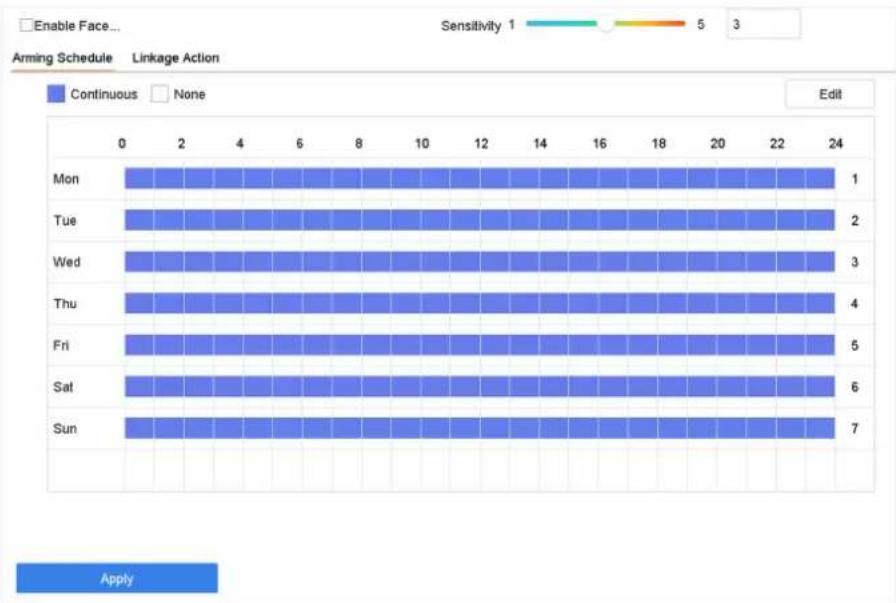The height and width of the screenshot is (603, 896).
Task: Select the Monday schedule bar
Action: click(479, 178)
